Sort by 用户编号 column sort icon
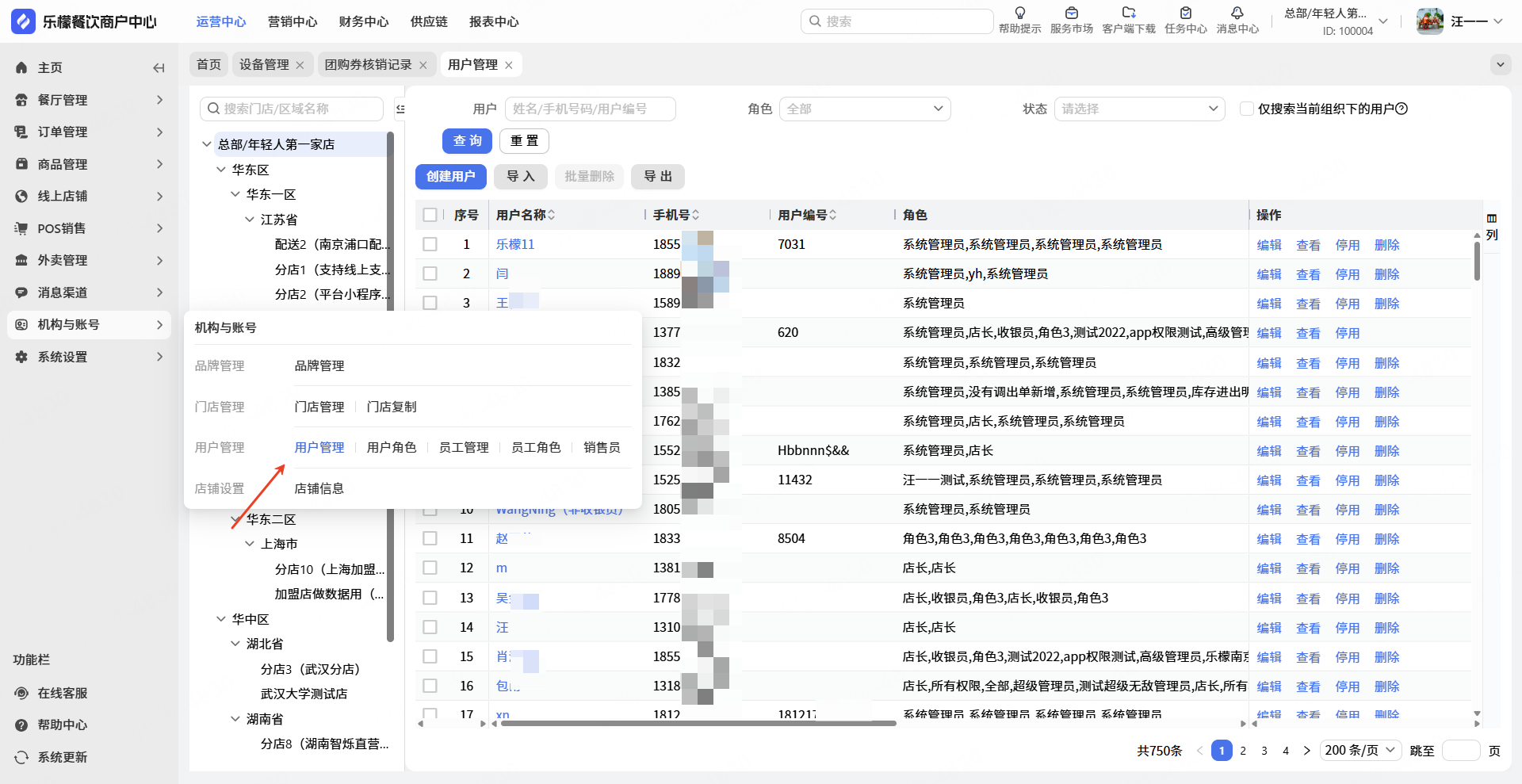The width and height of the screenshot is (1522, 784). [832, 215]
